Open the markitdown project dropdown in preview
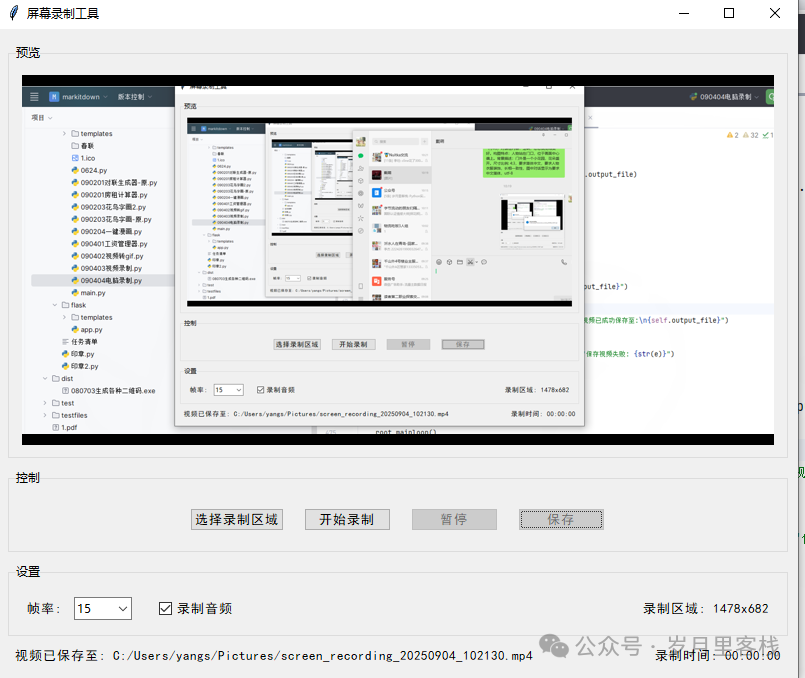805x678 pixels. point(79,96)
